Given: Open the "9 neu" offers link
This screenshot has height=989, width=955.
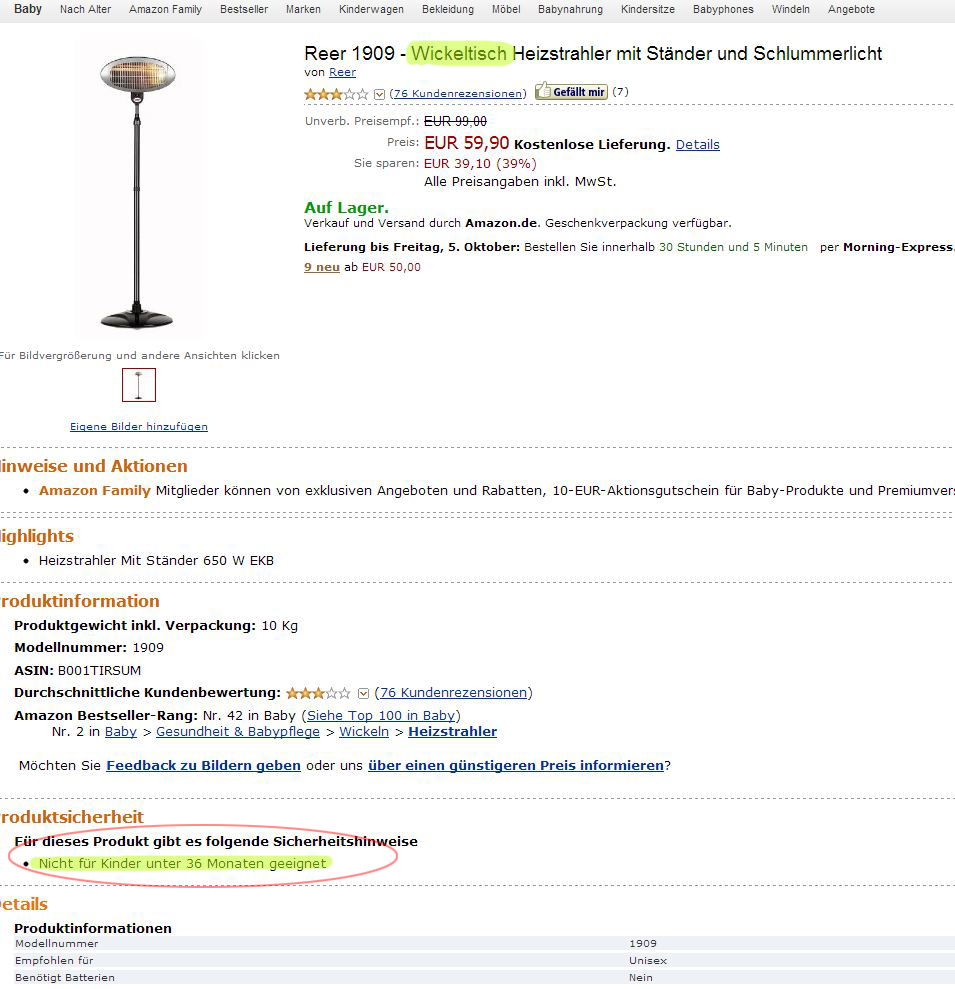Looking at the screenshot, I should tap(322, 267).
